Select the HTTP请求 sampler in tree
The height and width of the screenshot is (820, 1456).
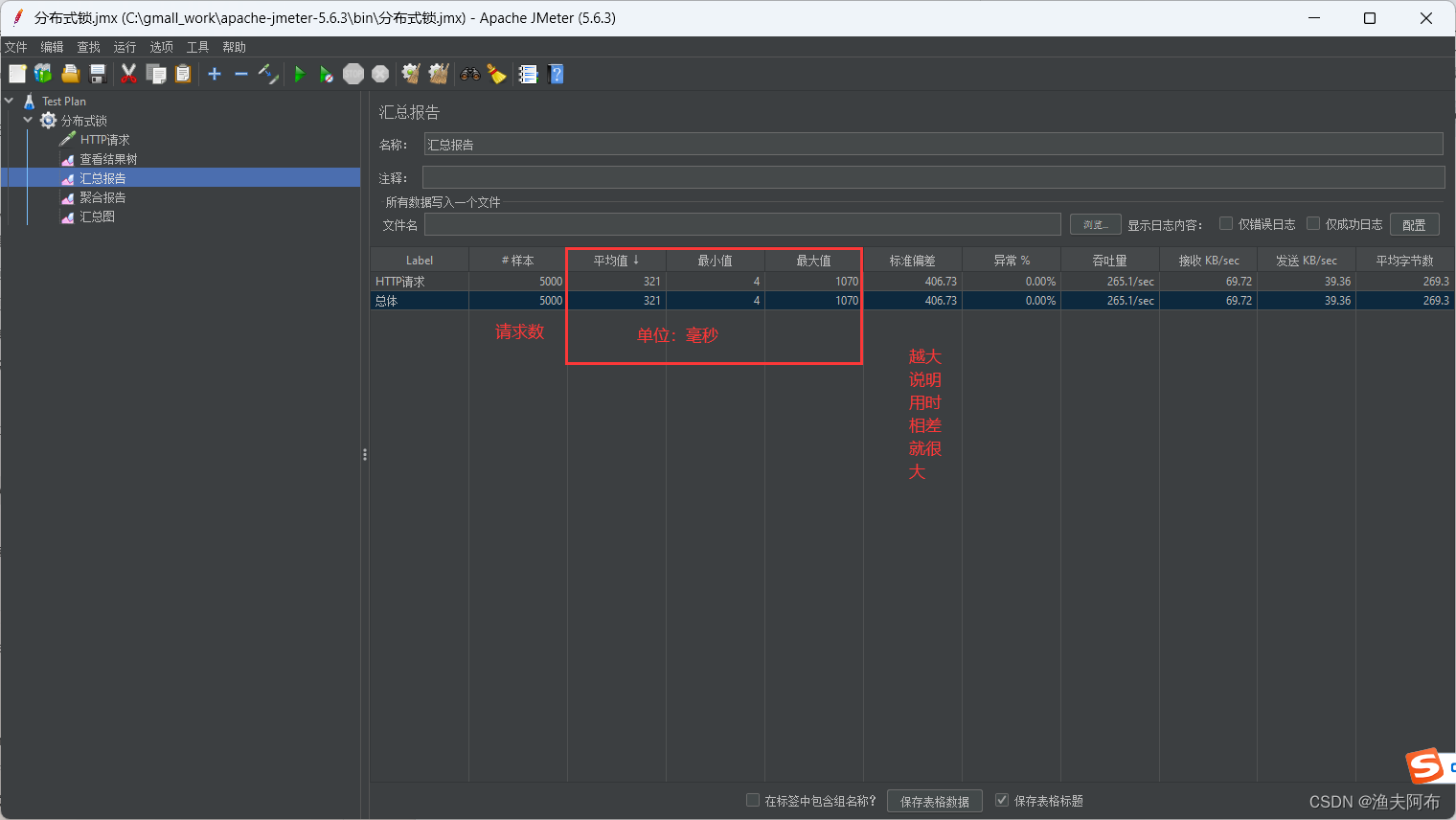click(x=104, y=140)
